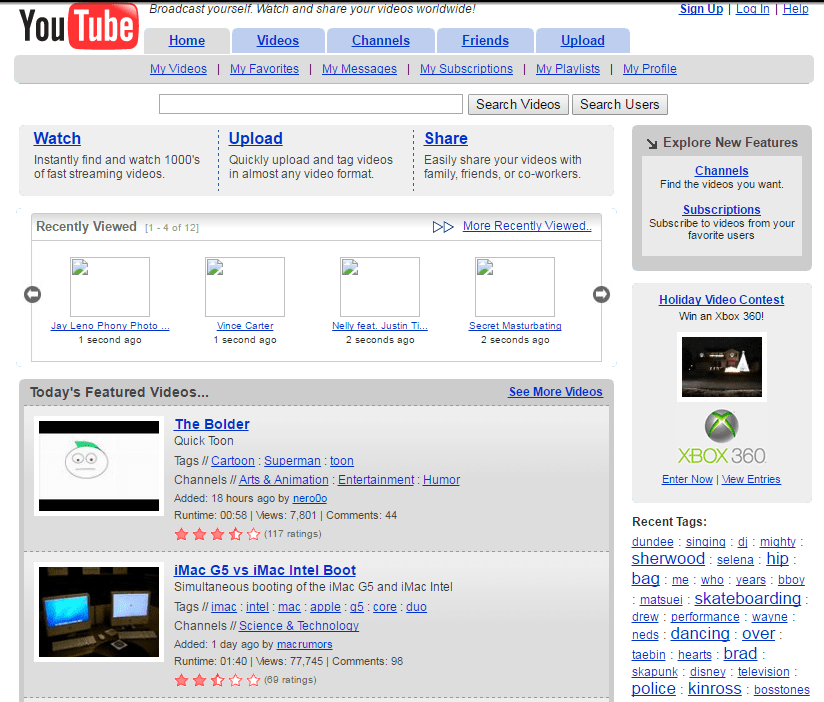
Task: Click the police recent tag
Action: click(653, 688)
